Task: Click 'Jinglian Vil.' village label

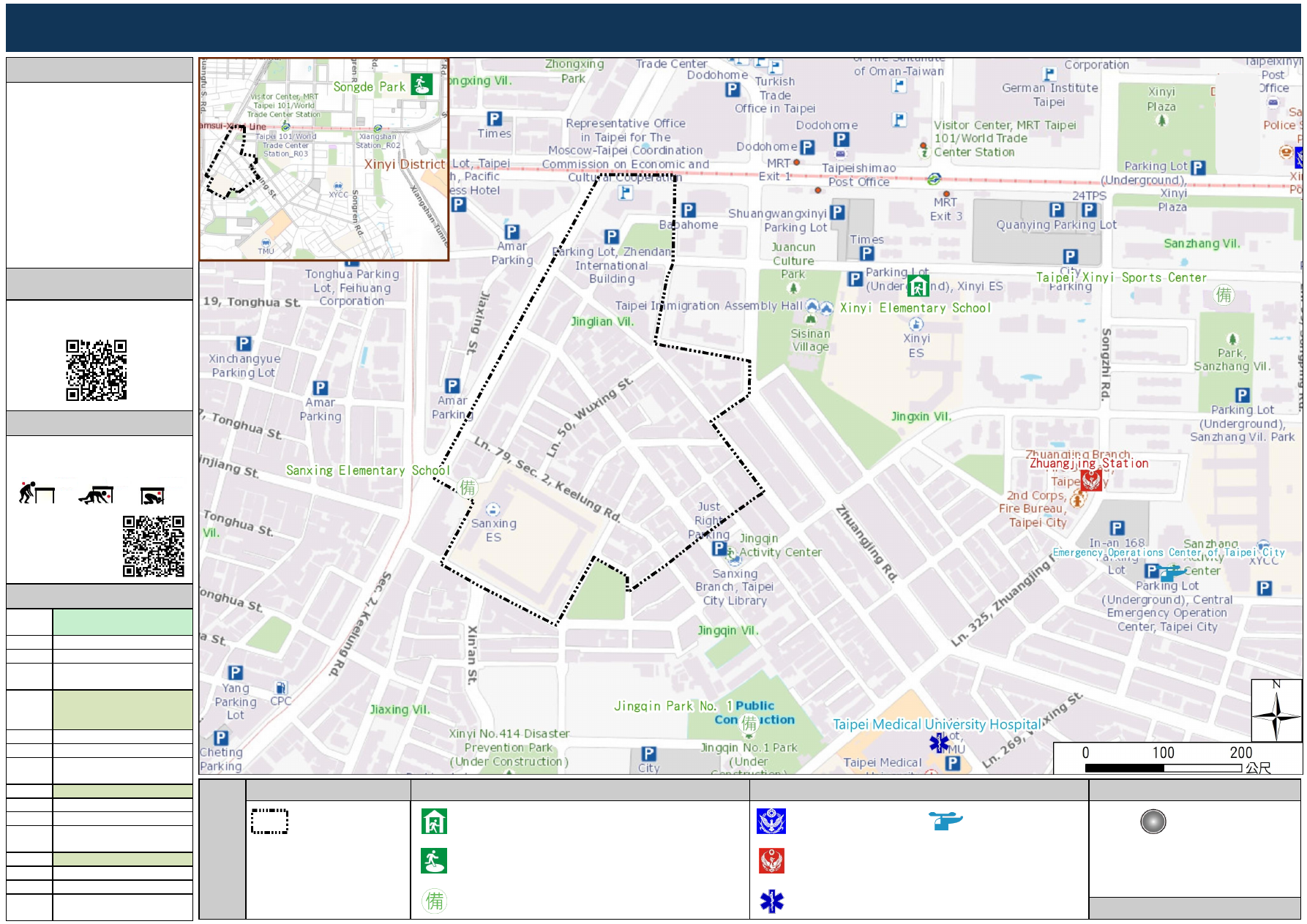Action: pos(602,321)
